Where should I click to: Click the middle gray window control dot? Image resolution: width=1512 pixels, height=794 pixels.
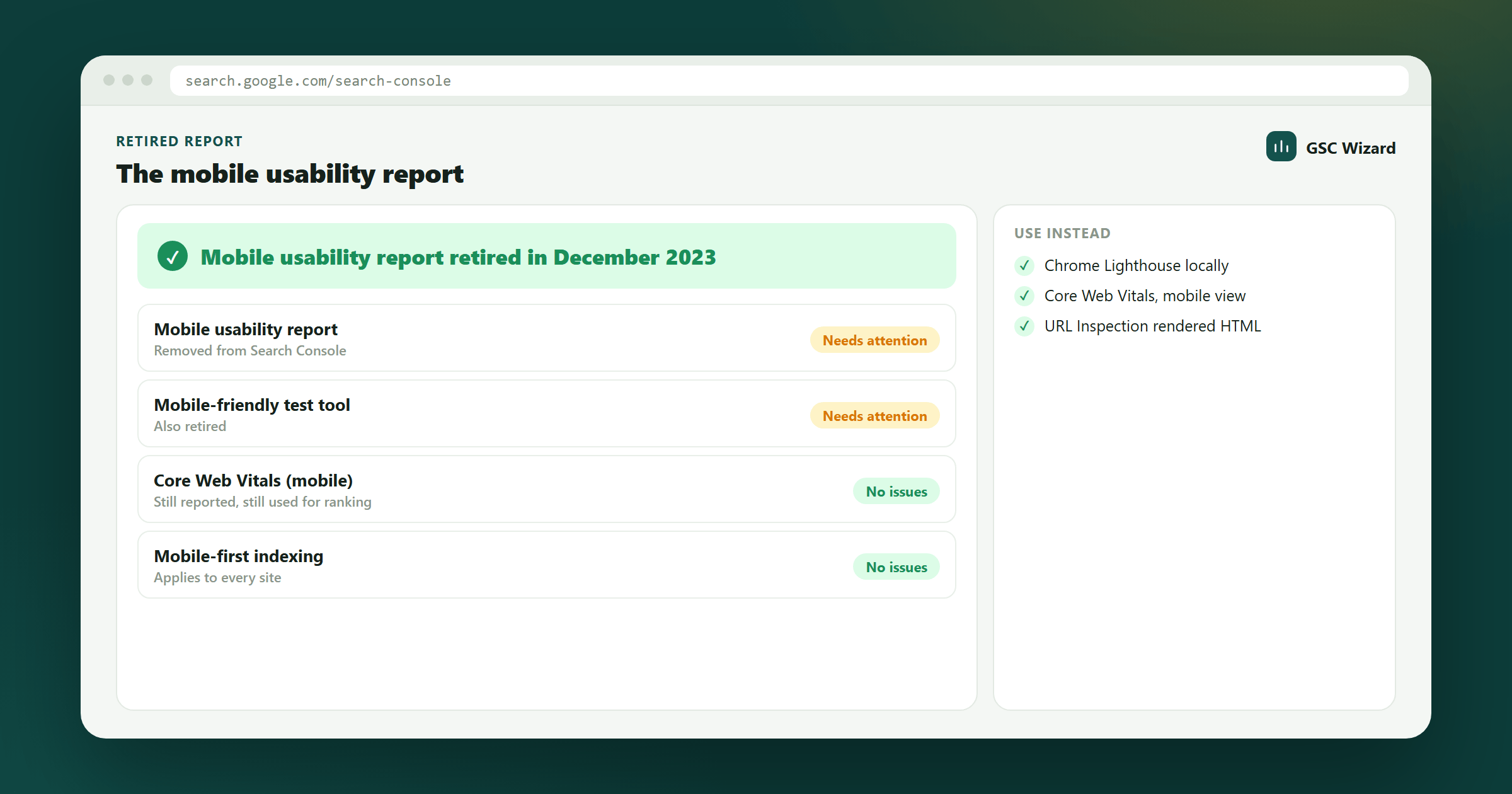128,80
